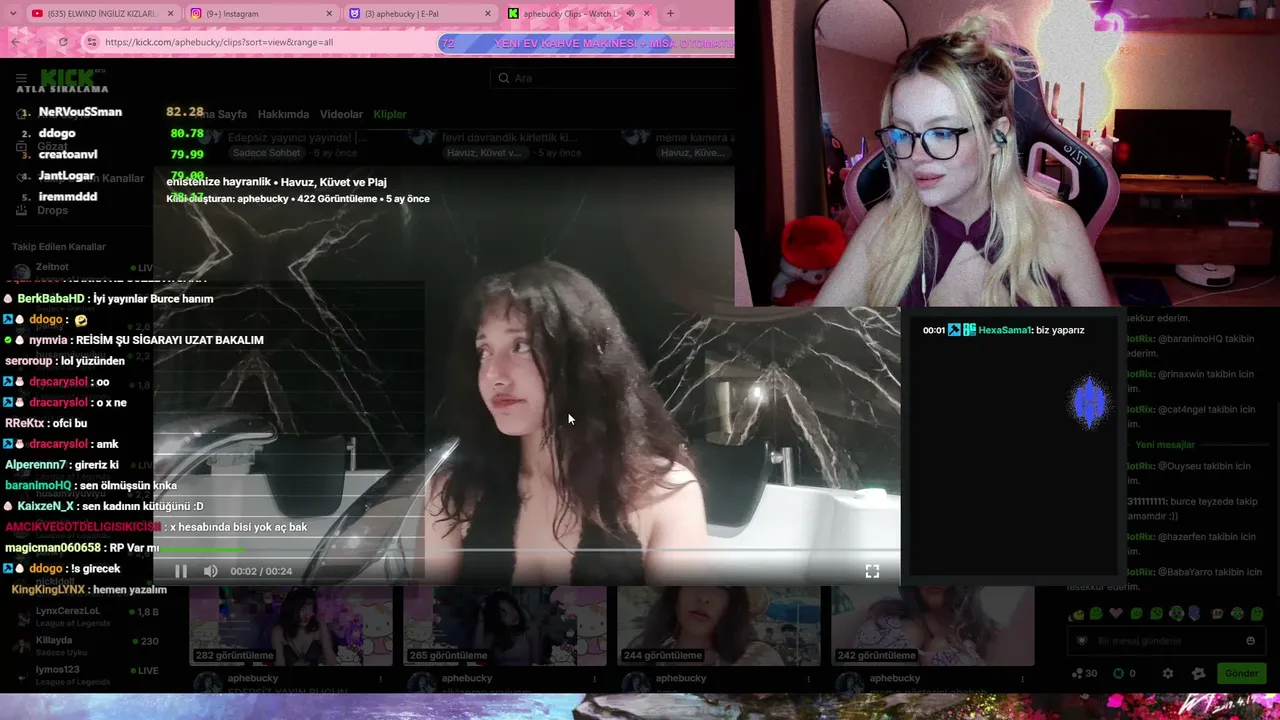Click NeRVouSSman in the leaderboard
The height and width of the screenshot is (720, 1280).
[80, 112]
